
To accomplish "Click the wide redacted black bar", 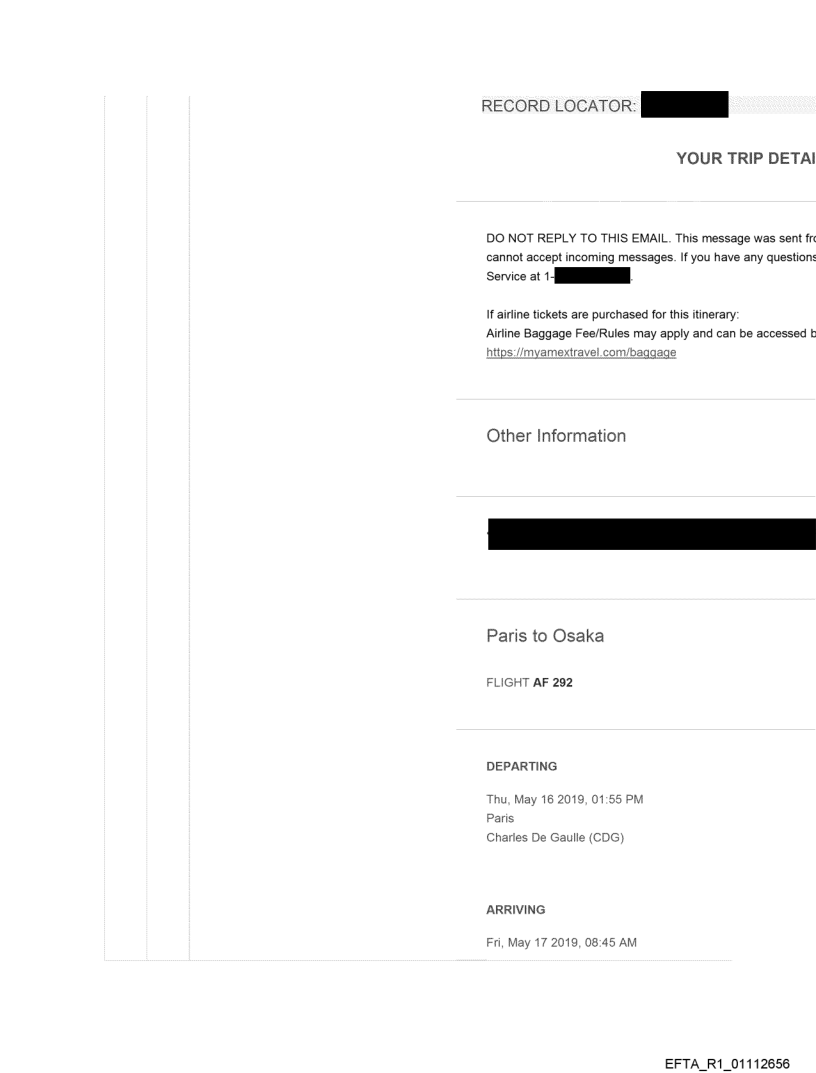I will click(x=650, y=534).
